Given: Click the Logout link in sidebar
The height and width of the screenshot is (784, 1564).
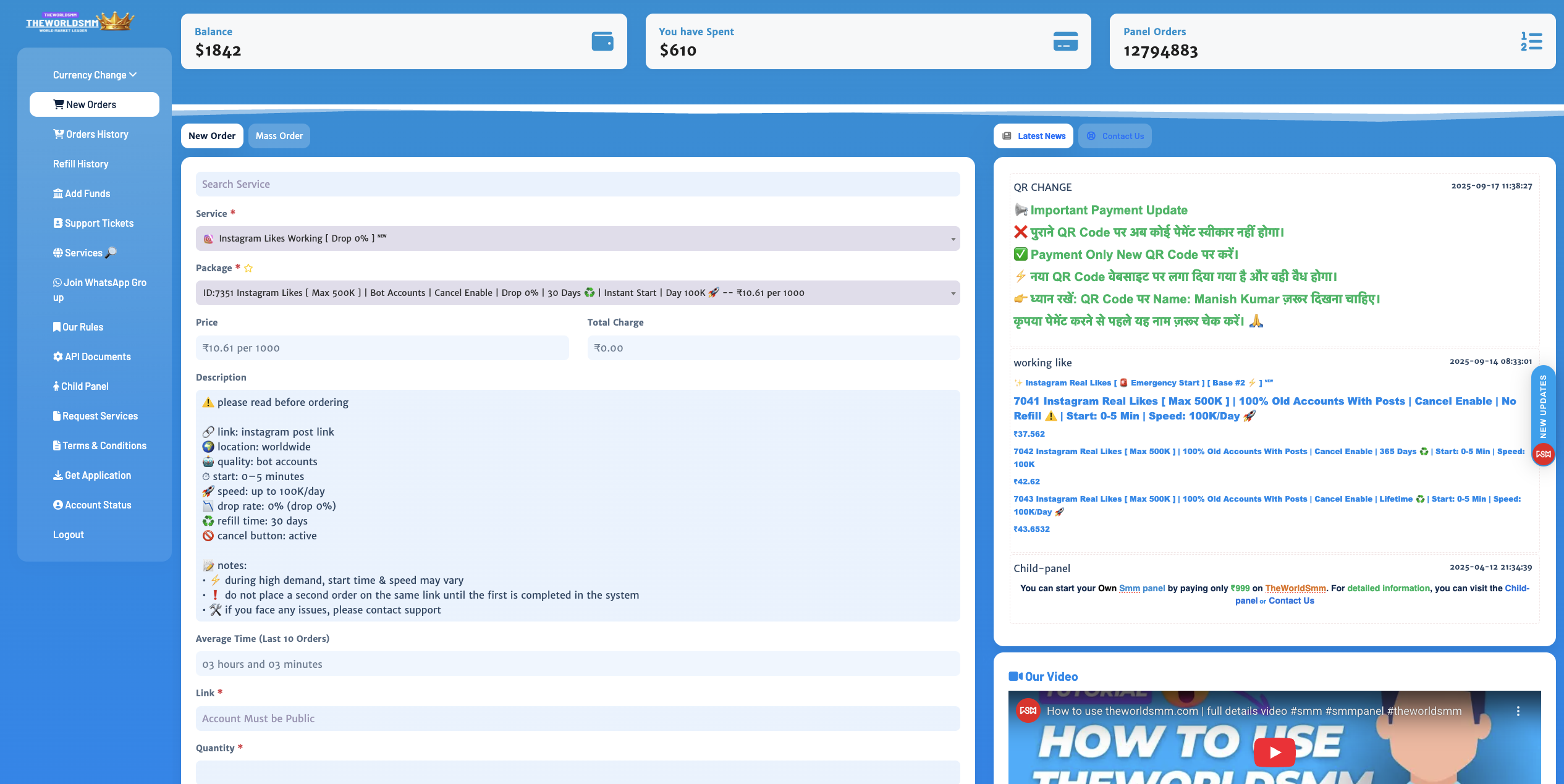Looking at the screenshot, I should pos(68,534).
